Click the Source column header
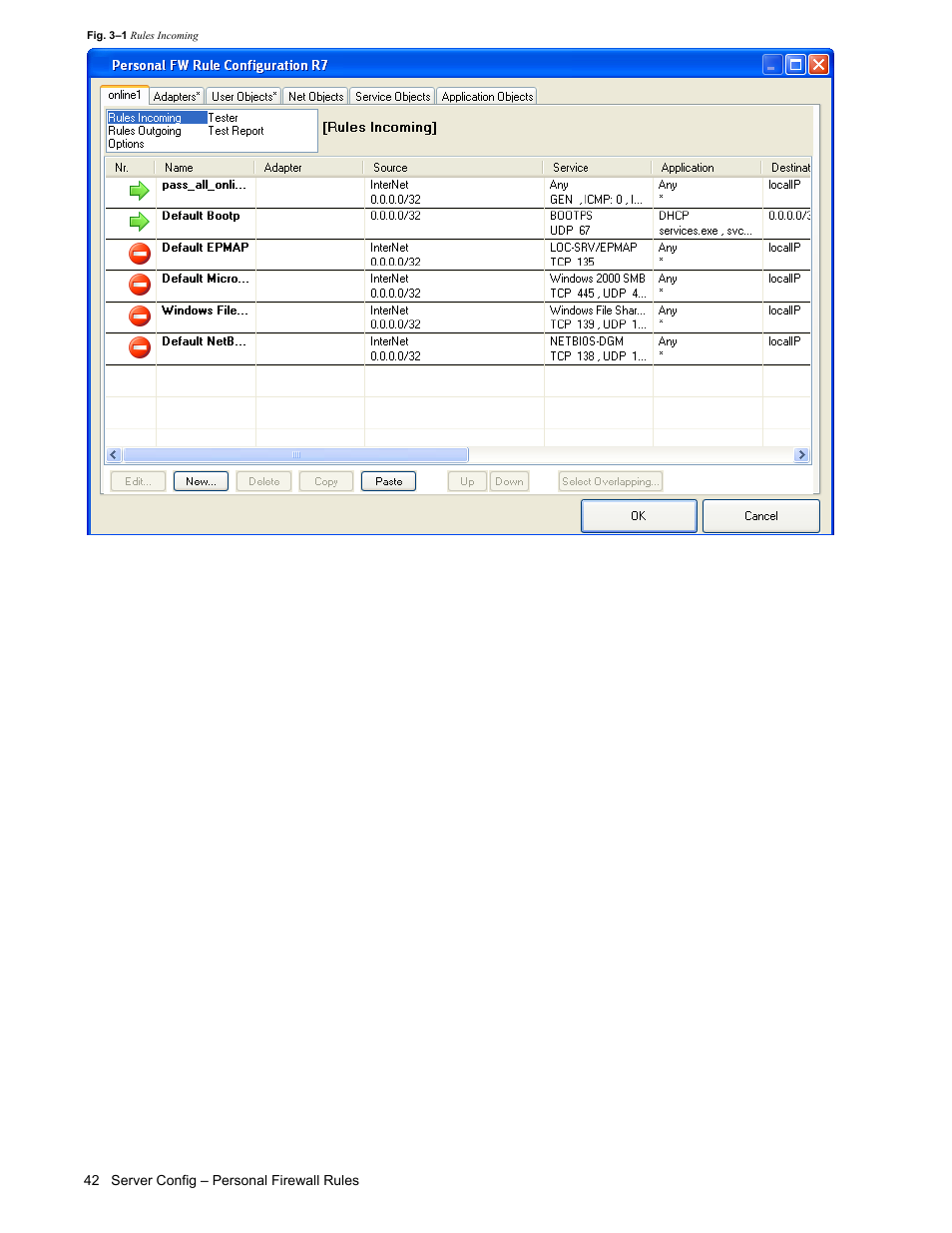The height and width of the screenshot is (1233, 952). pyautogui.click(x=453, y=168)
